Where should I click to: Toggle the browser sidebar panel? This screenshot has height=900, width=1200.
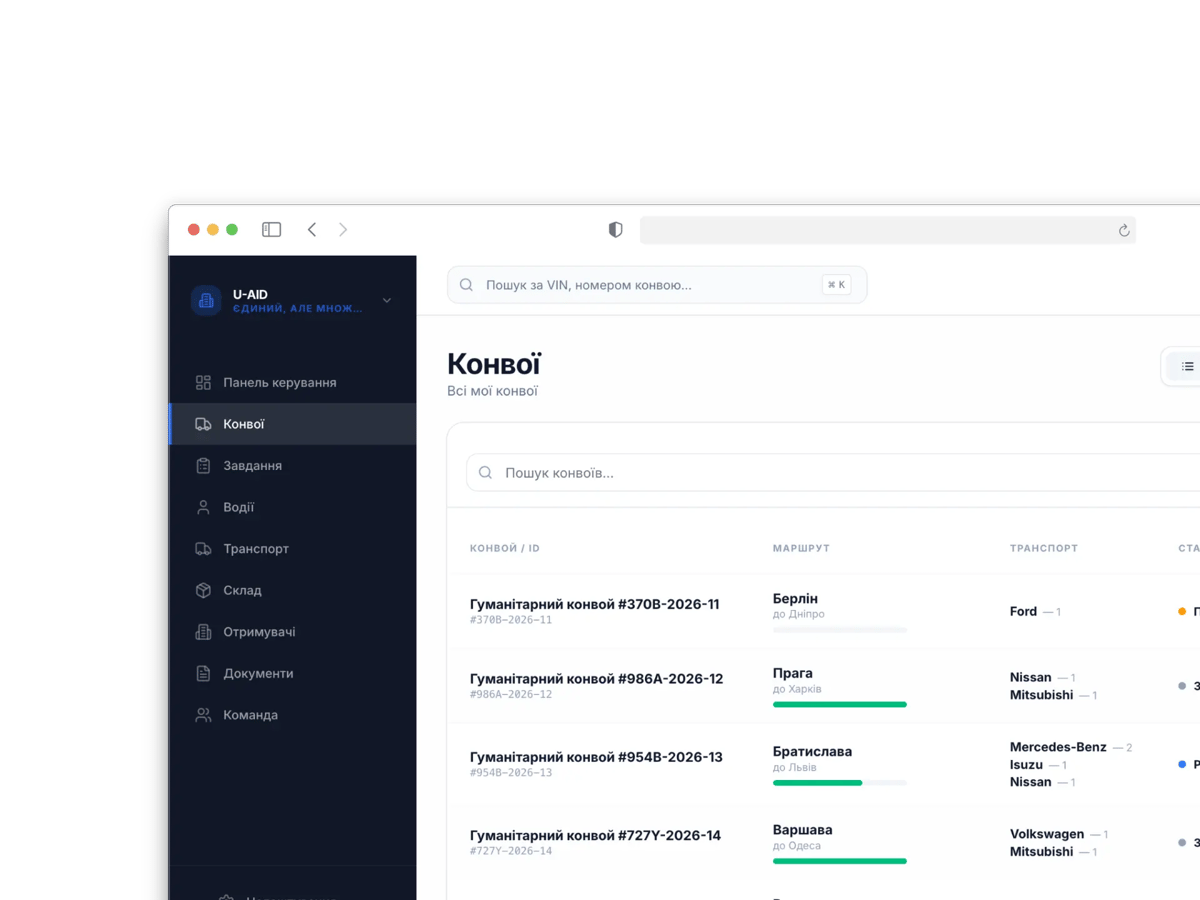[272, 230]
